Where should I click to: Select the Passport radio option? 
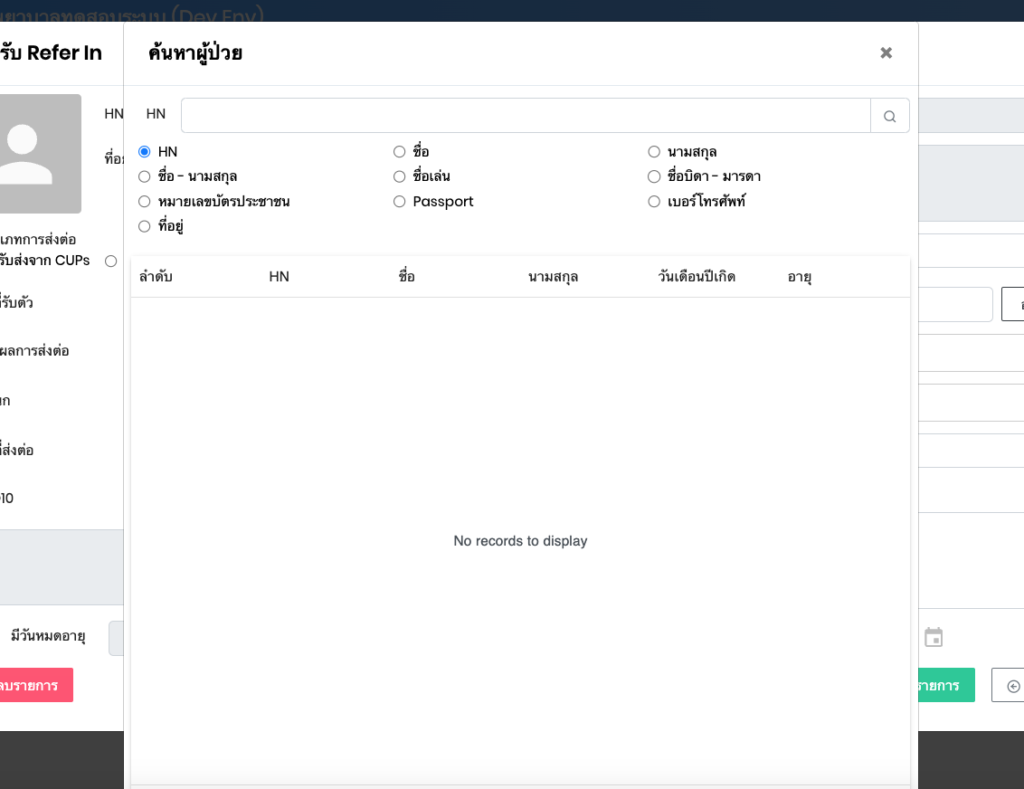[x=399, y=202]
